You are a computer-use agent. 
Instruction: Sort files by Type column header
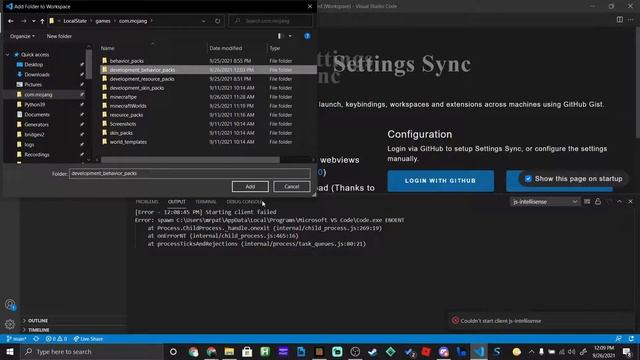point(275,48)
